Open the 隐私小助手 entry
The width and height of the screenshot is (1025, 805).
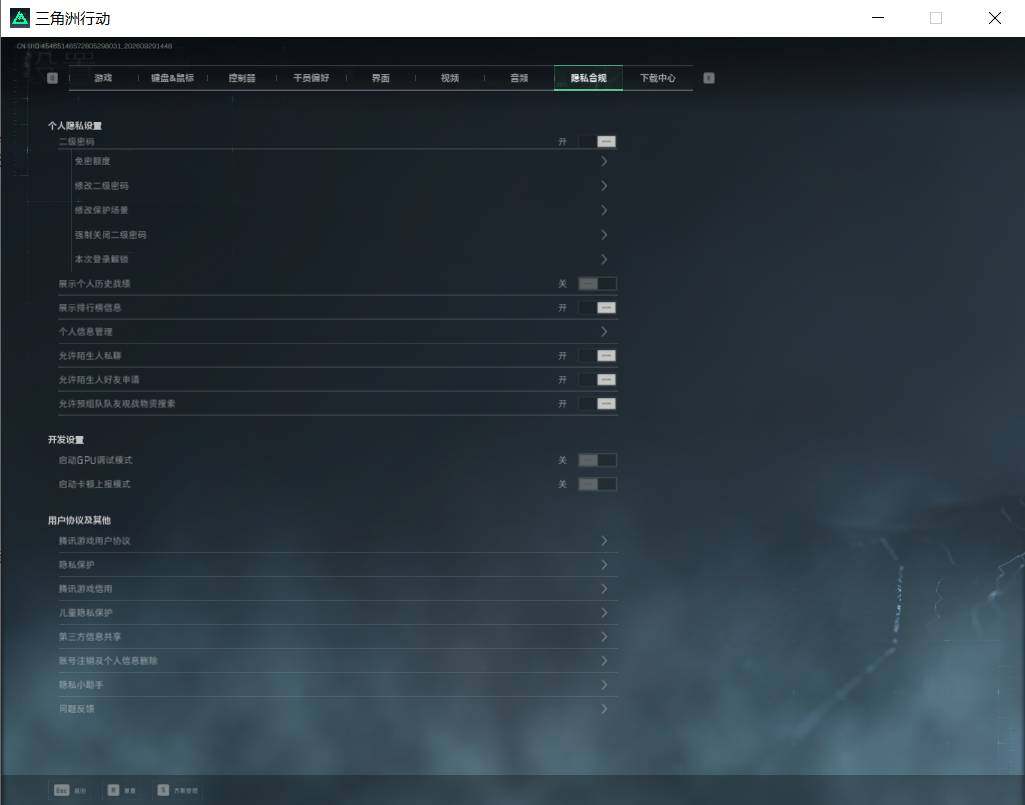pyautogui.click(x=338, y=685)
